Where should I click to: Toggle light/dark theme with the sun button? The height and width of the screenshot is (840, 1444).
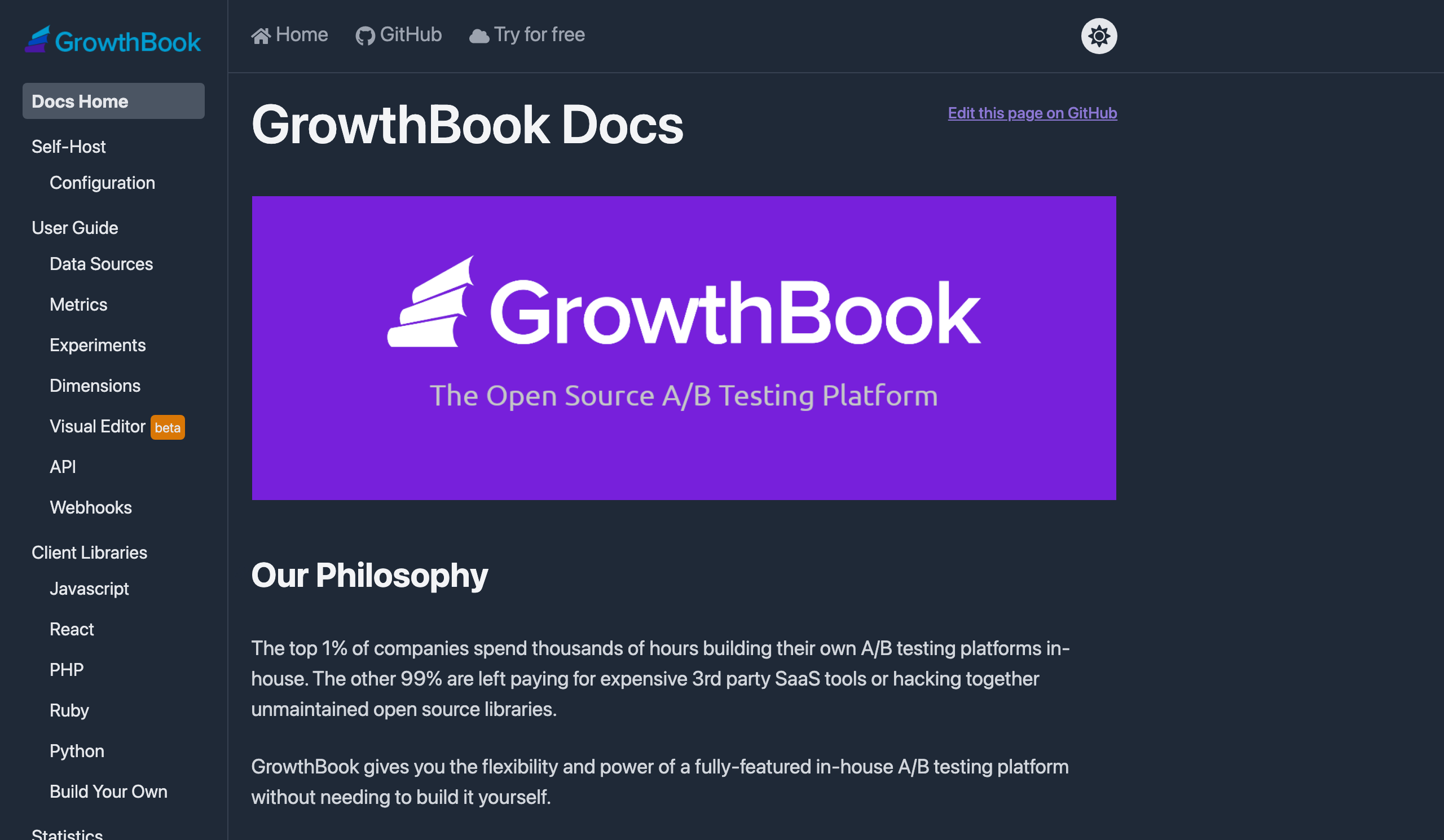coord(1098,36)
